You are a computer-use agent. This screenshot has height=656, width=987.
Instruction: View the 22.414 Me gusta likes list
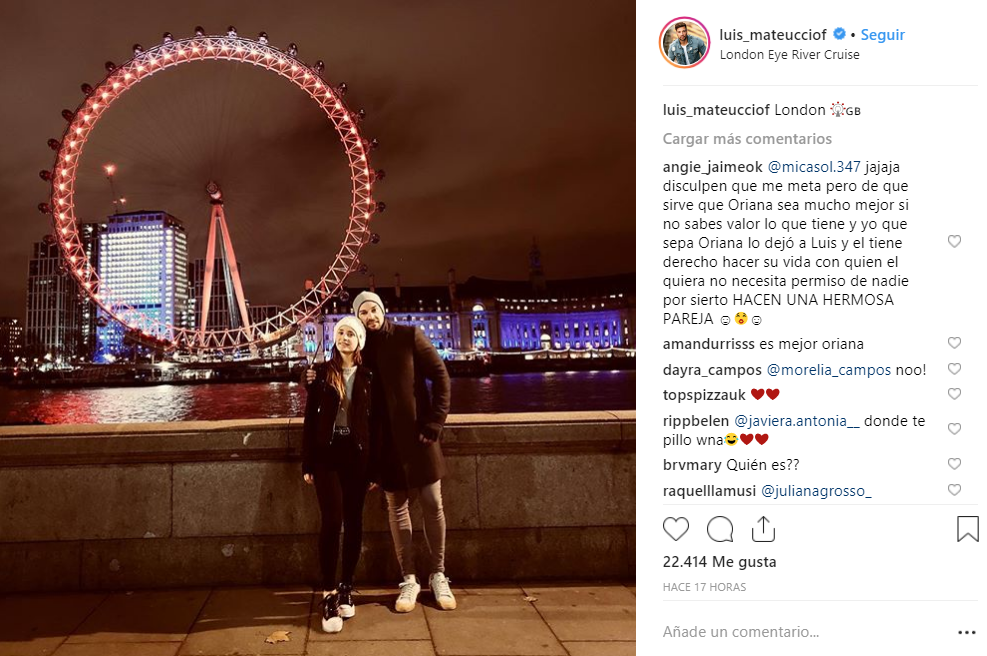click(719, 562)
